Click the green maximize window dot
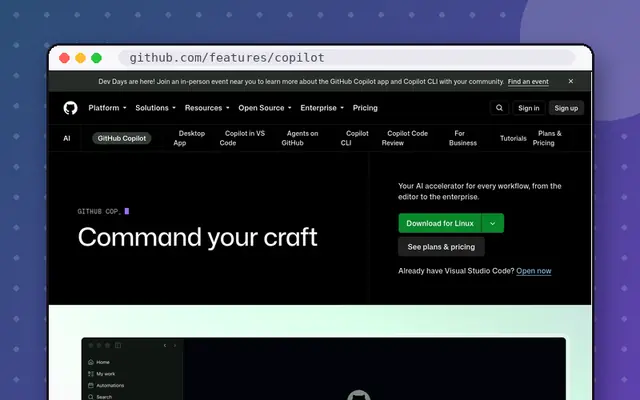640x400 pixels. (x=96, y=58)
